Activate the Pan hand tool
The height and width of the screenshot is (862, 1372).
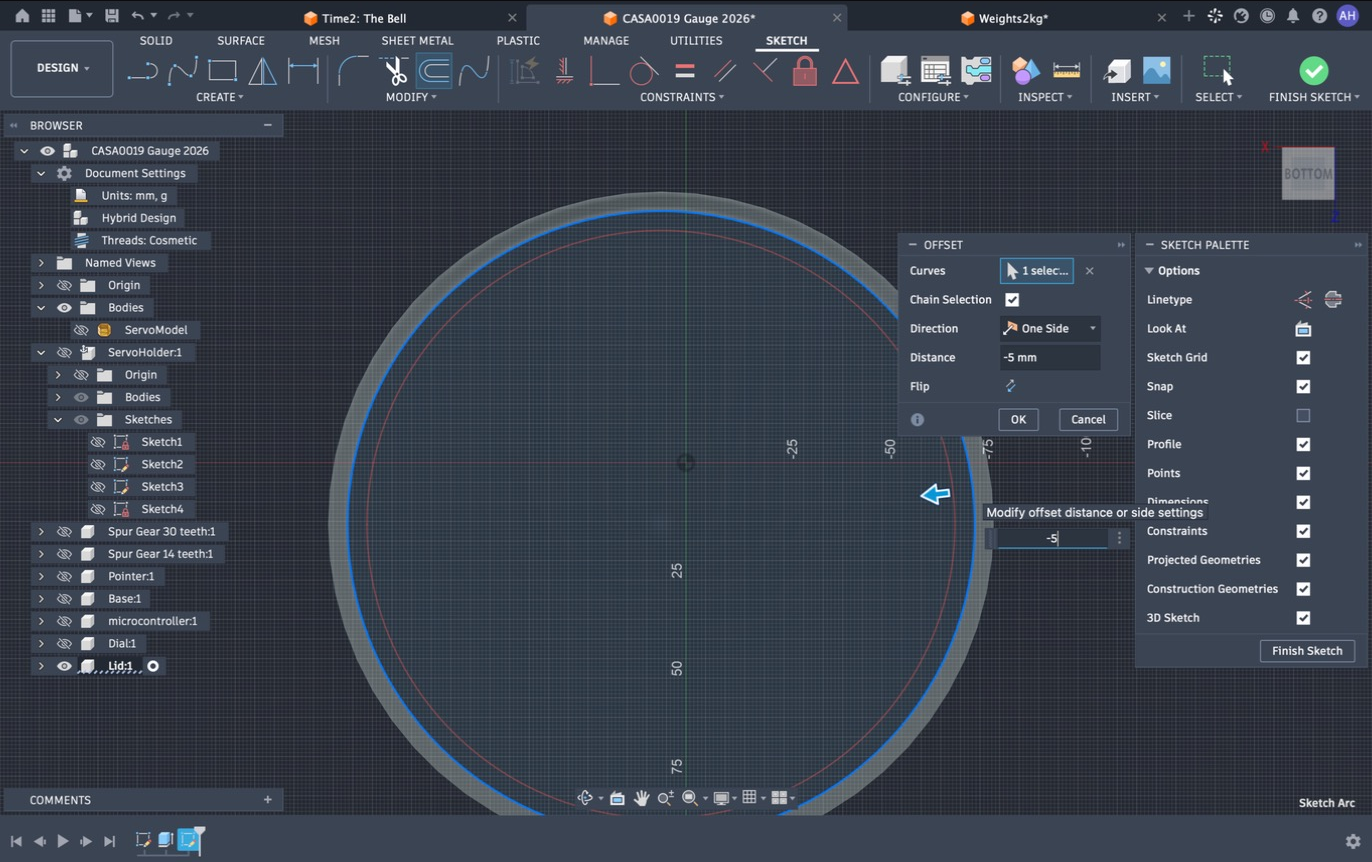click(x=641, y=798)
